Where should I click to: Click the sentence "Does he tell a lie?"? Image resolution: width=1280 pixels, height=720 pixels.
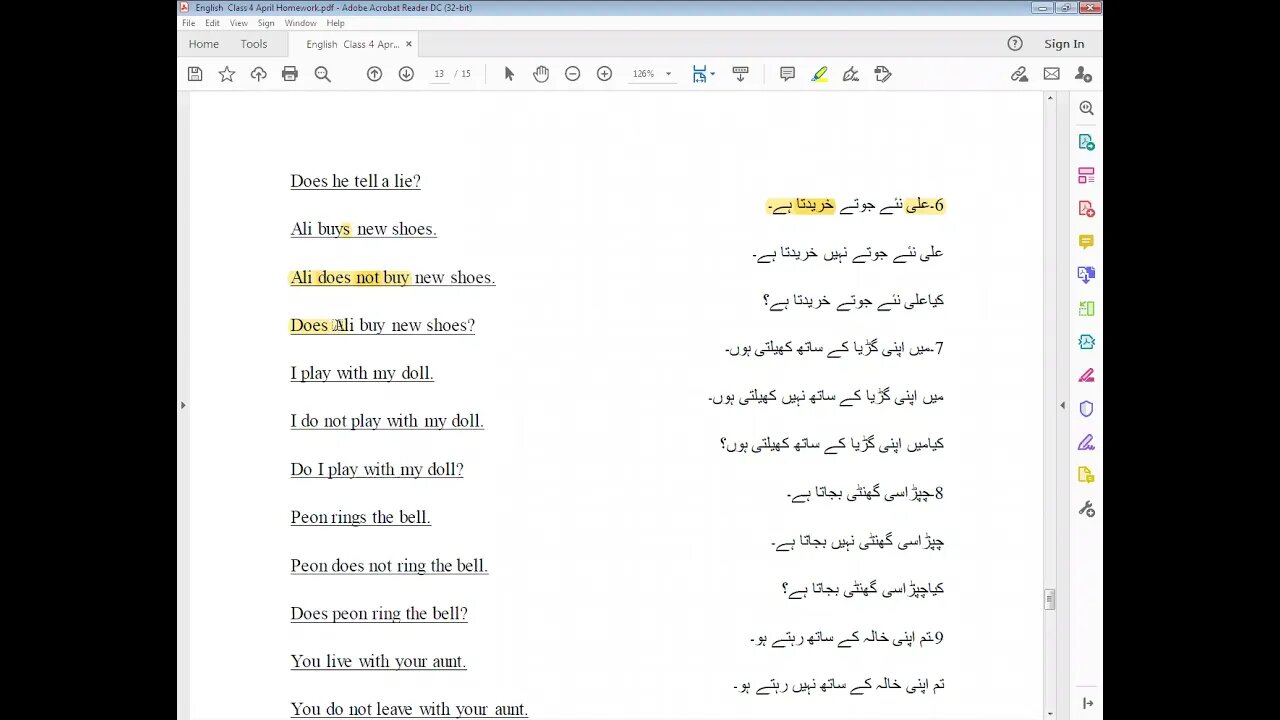tap(356, 181)
